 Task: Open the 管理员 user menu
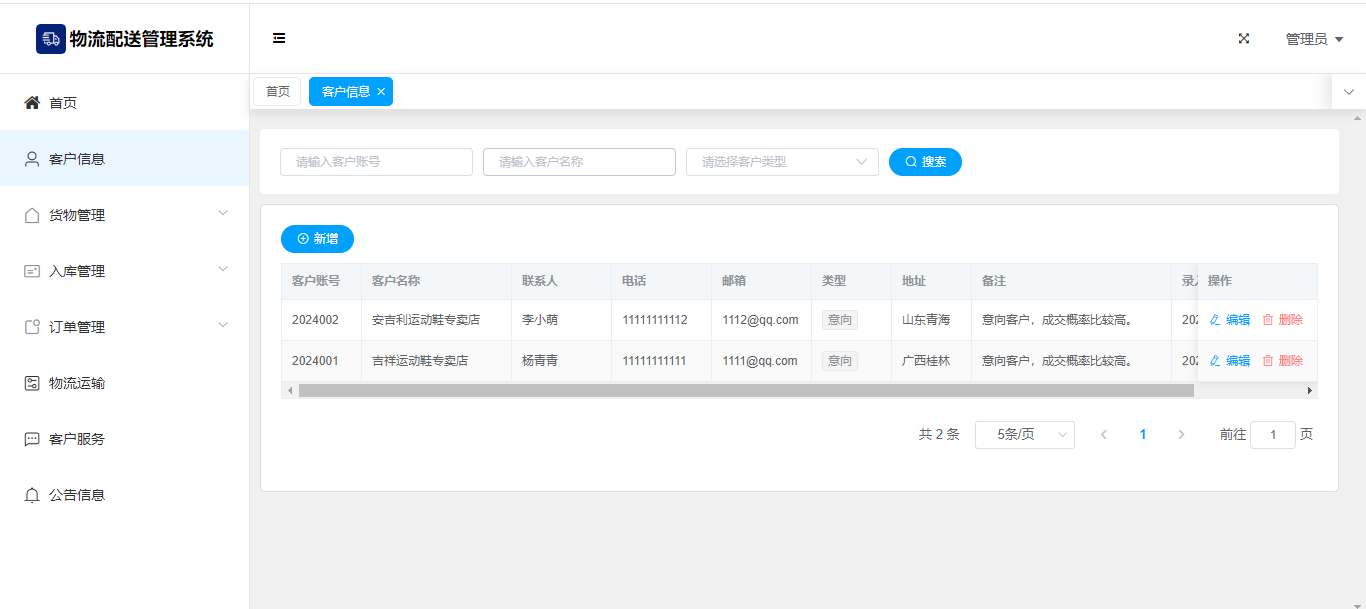[x=1313, y=39]
